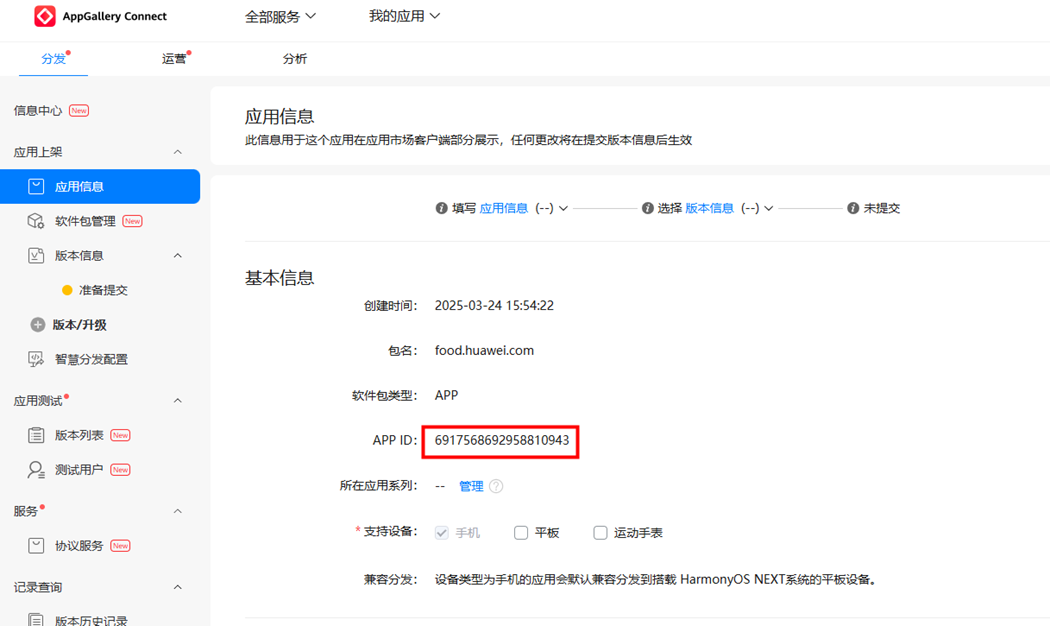Open 协议服务 in the sidebar
The image size is (1050, 626).
(79, 546)
